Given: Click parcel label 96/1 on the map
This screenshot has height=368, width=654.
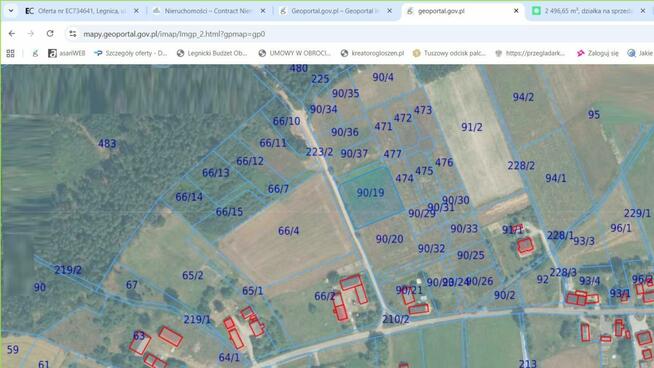Looking at the screenshot, I should point(621,228).
